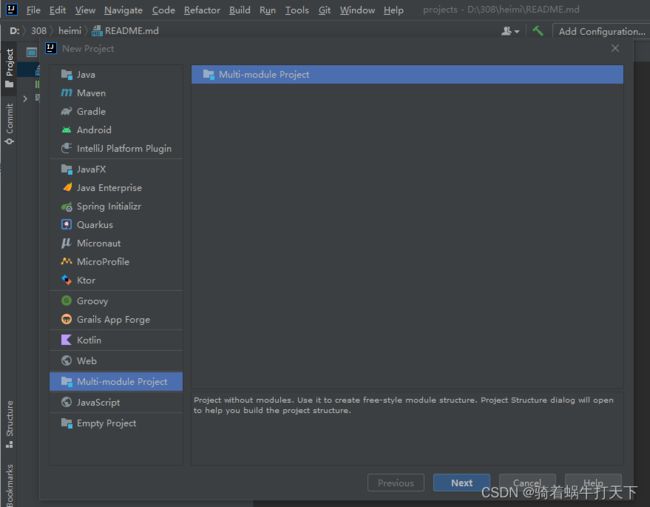The width and height of the screenshot is (650, 507).
Task: Select the Java Enterprise icon
Action: [x=66, y=188]
